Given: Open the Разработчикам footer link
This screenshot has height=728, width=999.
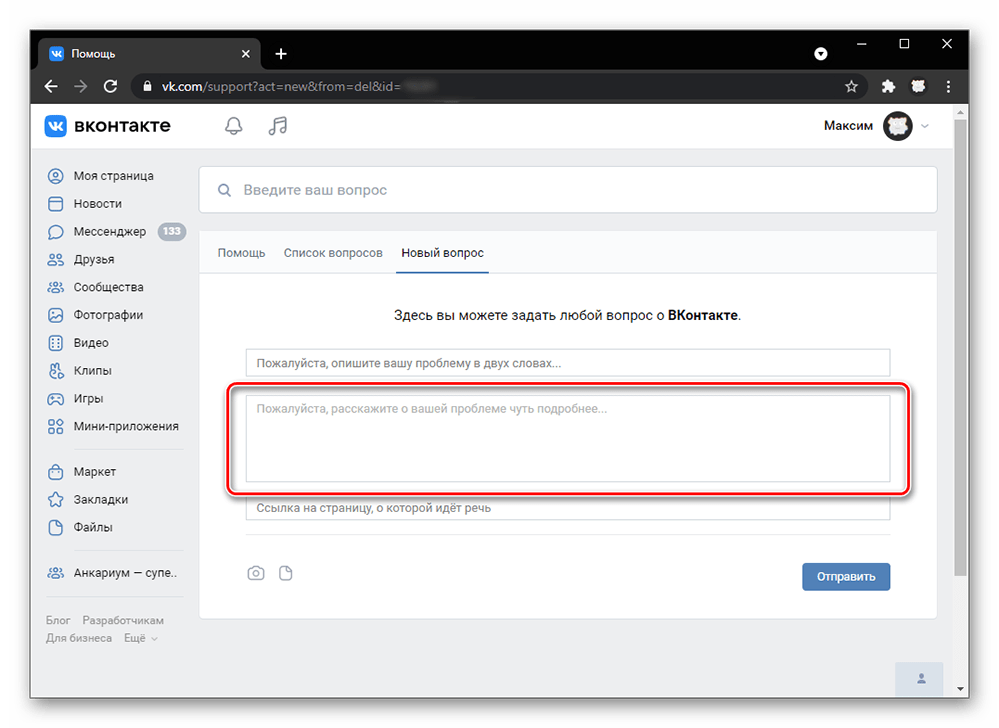Looking at the screenshot, I should pyautogui.click(x=123, y=620).
